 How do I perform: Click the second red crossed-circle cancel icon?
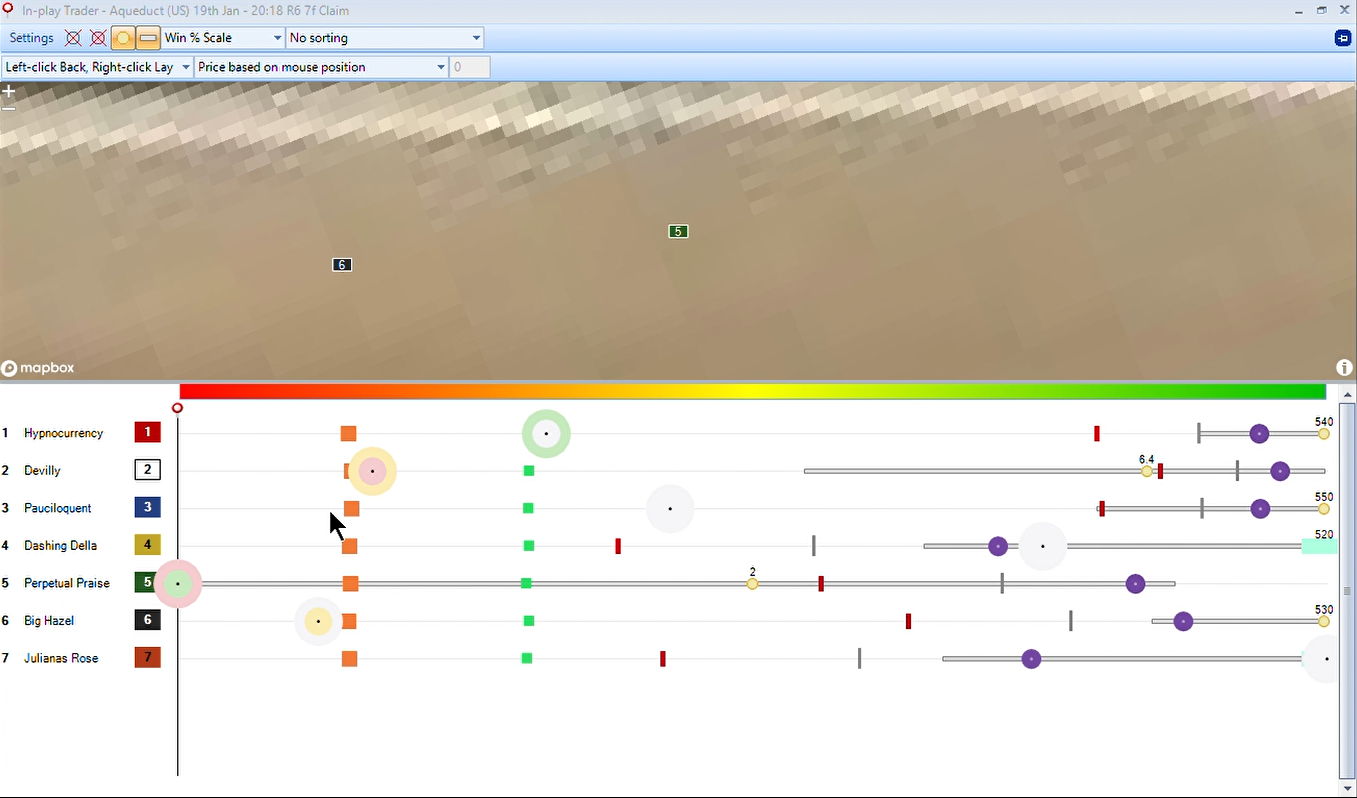tap(98, 38)
